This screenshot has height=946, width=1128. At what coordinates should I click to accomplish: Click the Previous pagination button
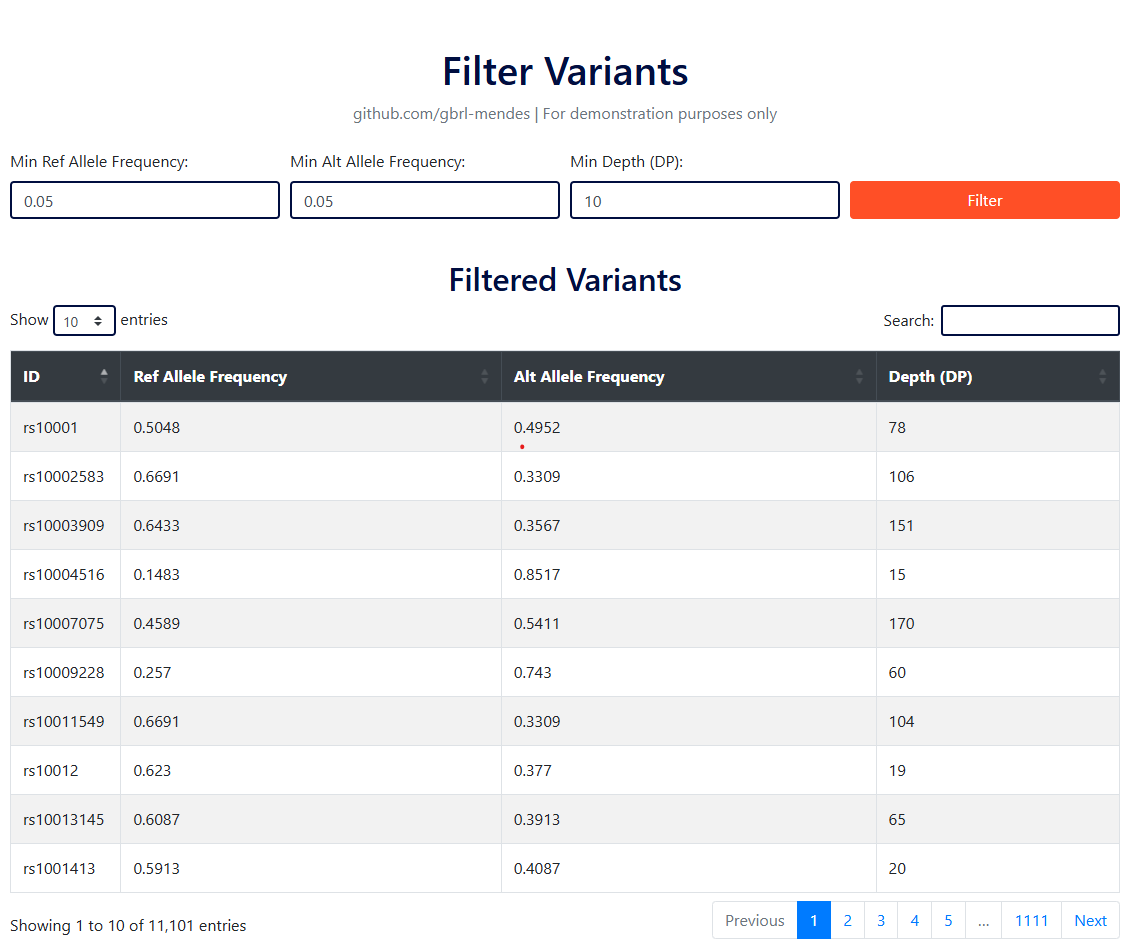click(754, 920)
